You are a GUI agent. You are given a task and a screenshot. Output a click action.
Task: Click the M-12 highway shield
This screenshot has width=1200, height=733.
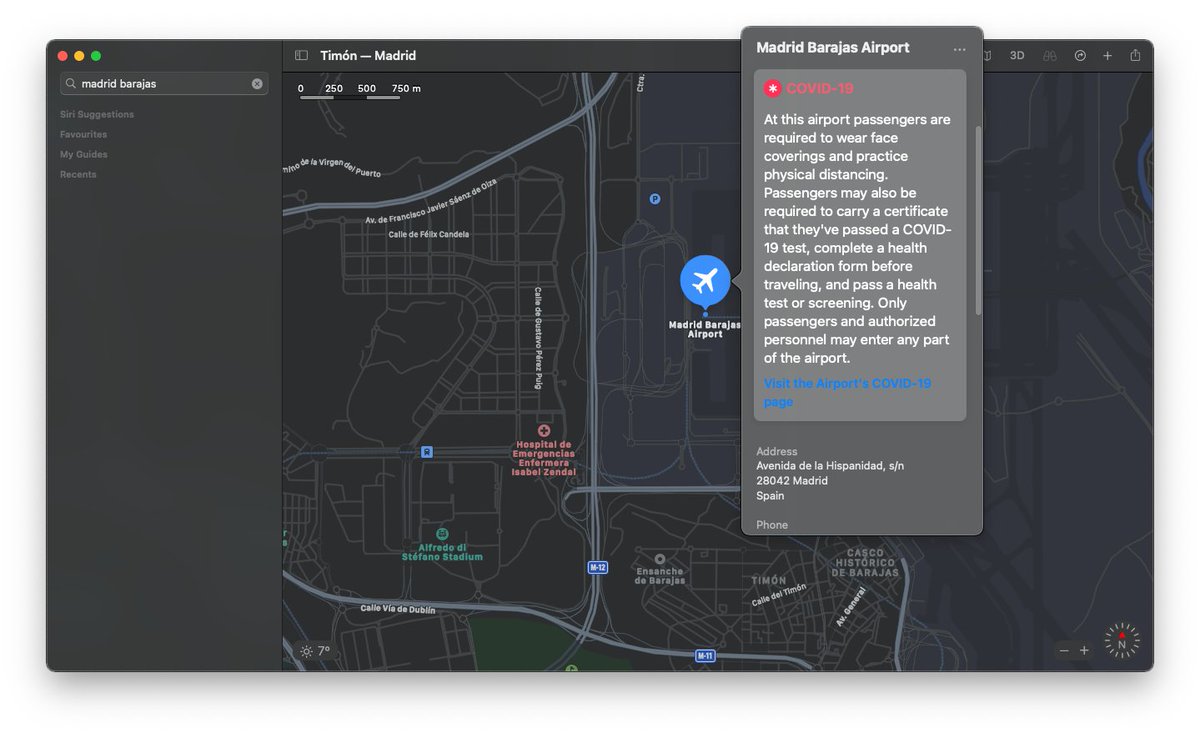[598, 567]
